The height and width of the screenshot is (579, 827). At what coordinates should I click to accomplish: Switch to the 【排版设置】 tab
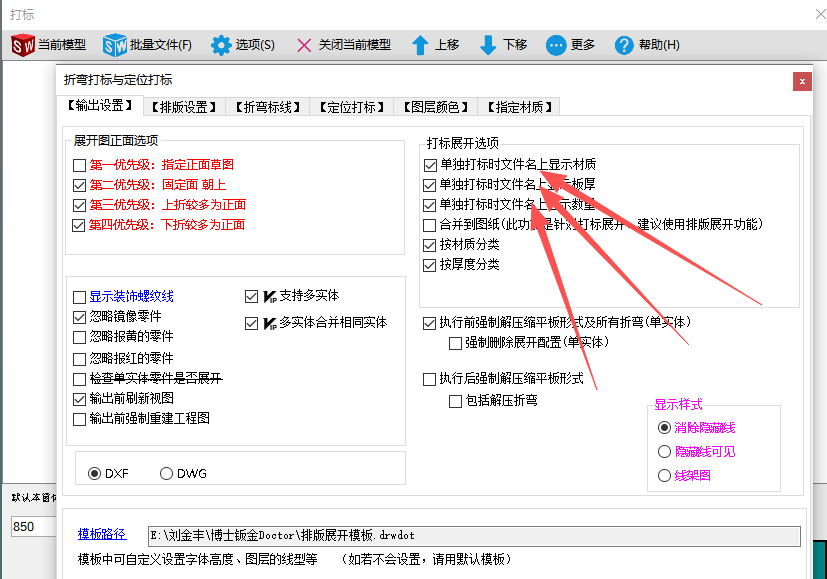coord(186,105)
